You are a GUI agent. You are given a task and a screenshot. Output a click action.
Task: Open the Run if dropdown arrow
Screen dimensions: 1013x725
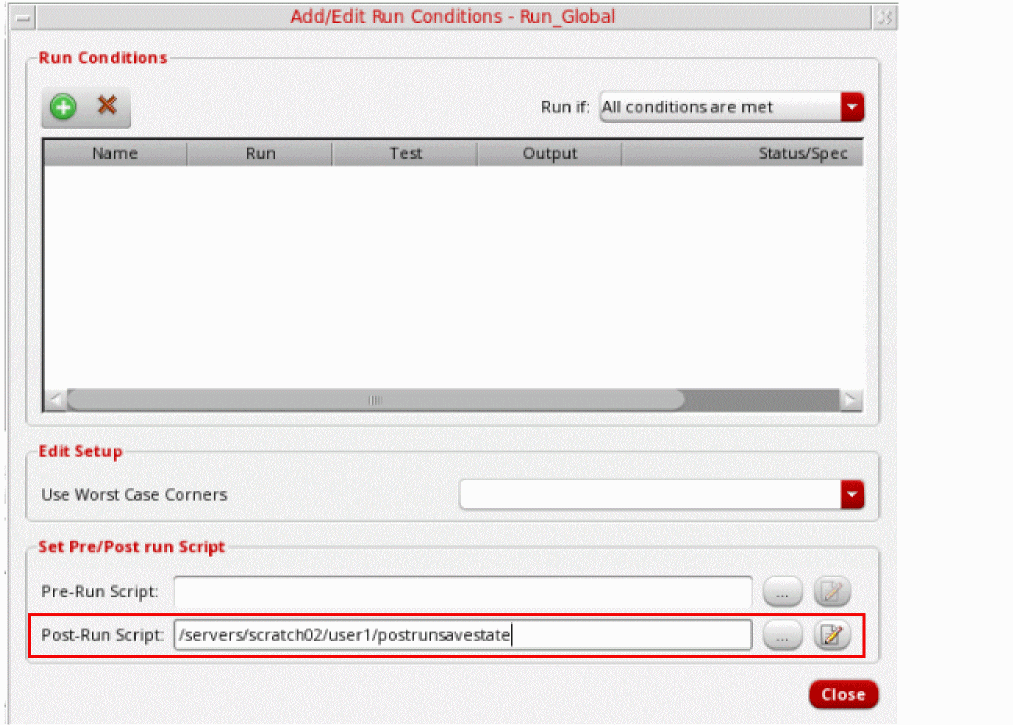pyautogui.click(x=852, y=107)
